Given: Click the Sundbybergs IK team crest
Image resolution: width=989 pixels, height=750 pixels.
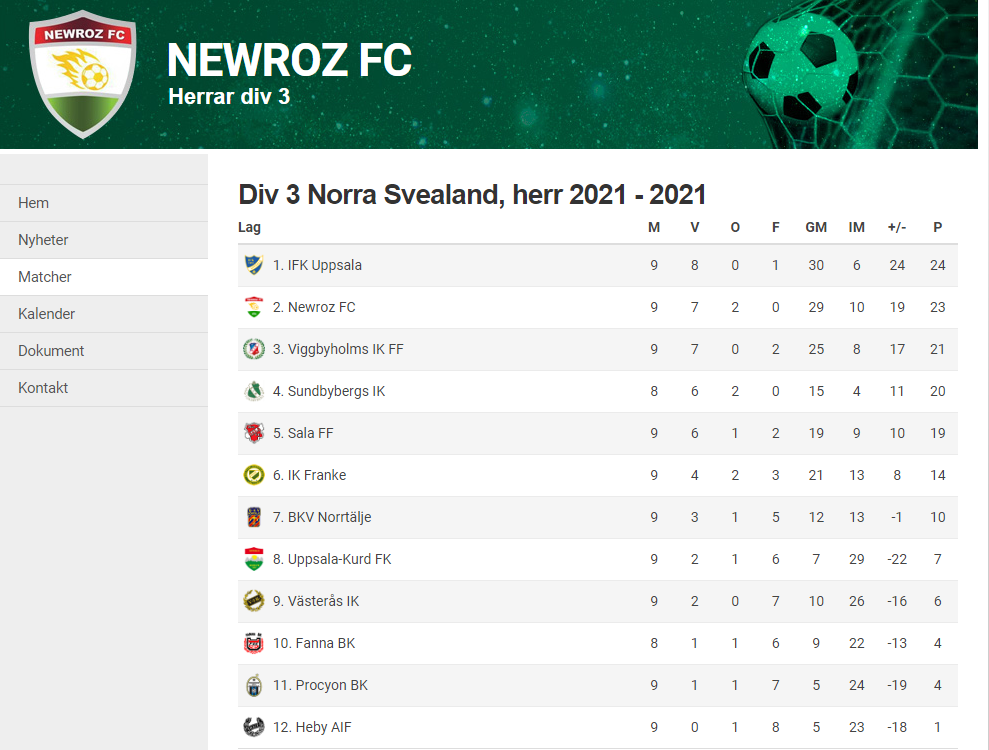Looking at the screenshot, I should 254,391.
